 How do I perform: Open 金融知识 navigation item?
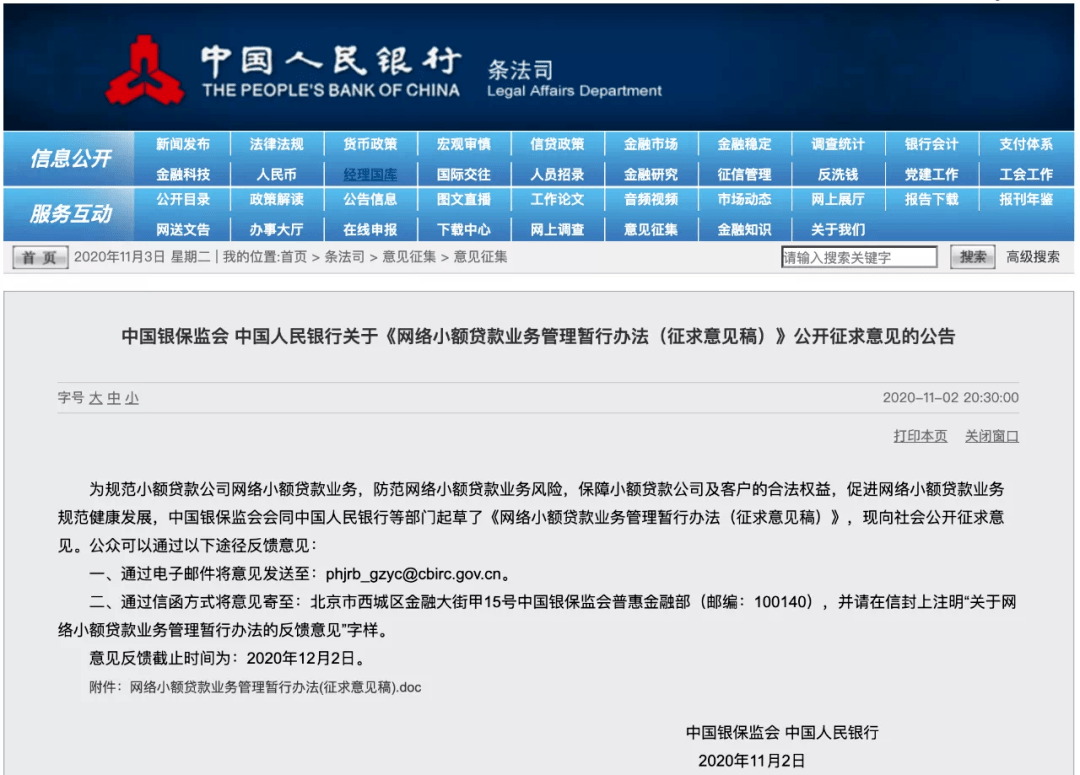pos(745,229)
